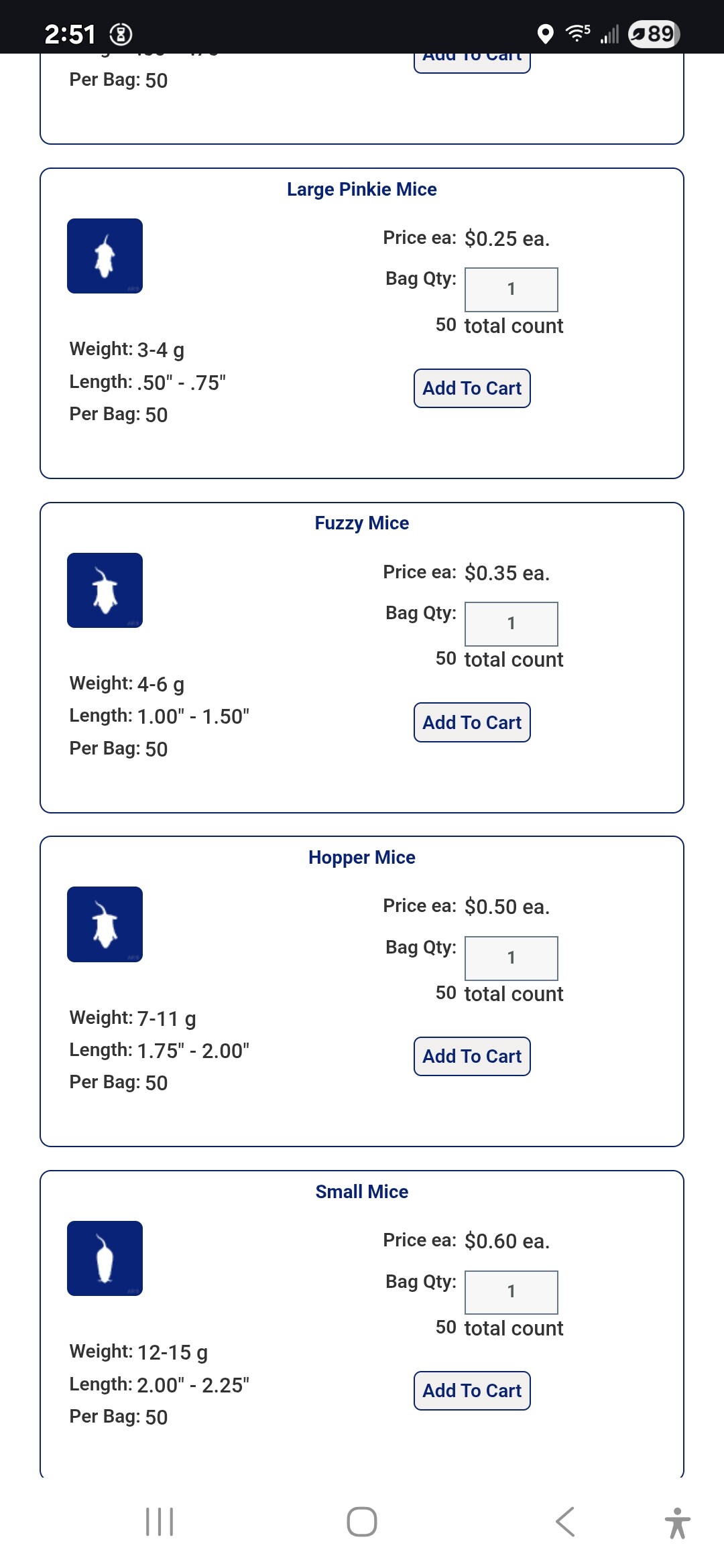Focus the Large Pinkie Mice bag quantity field
Viewport: 724px width, 1568px height.
coord(511,289)
